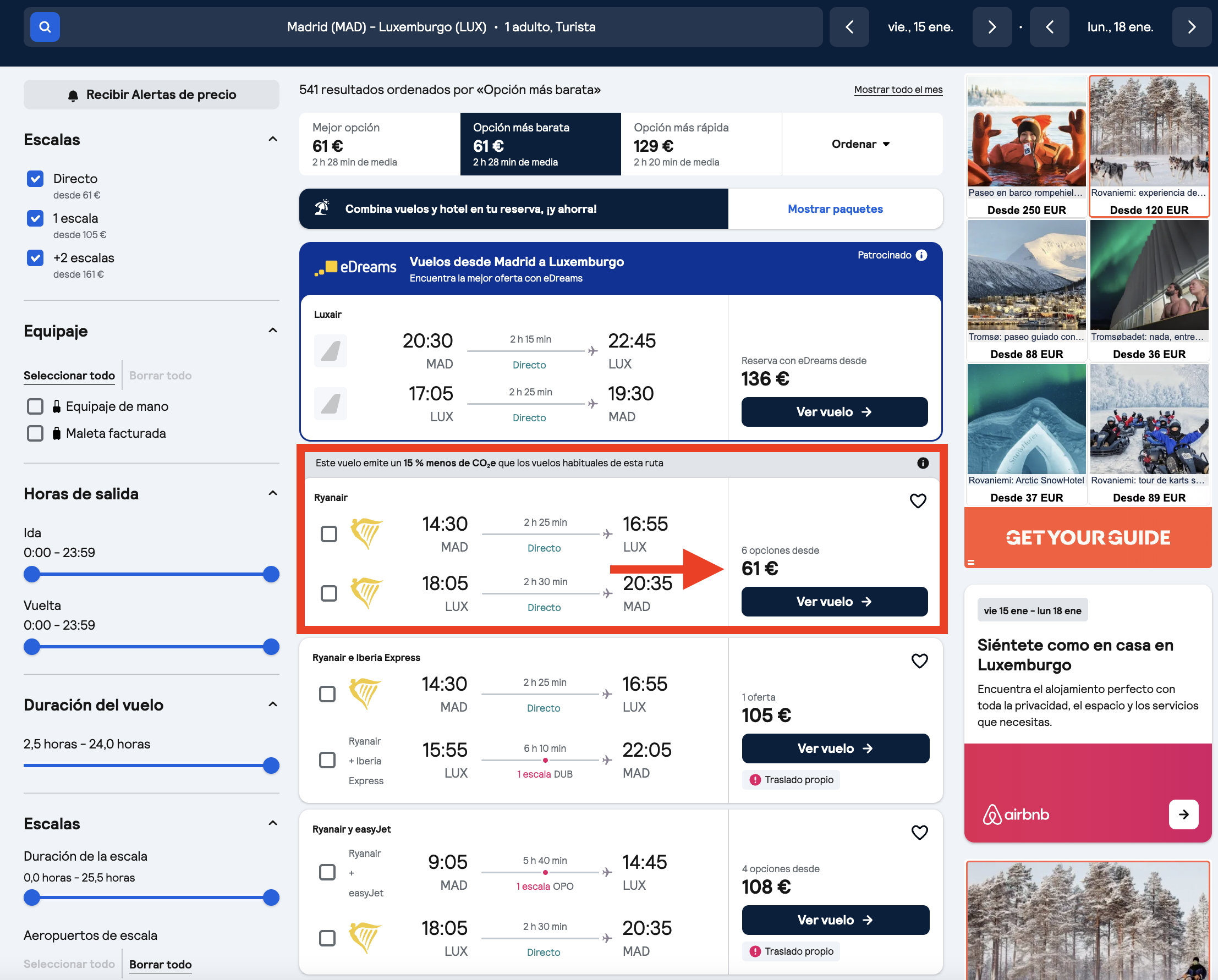
Task: Click Ver vuelo for the 136 € eDreams offer
Action: pyautogui.click(x=835, y=412)
